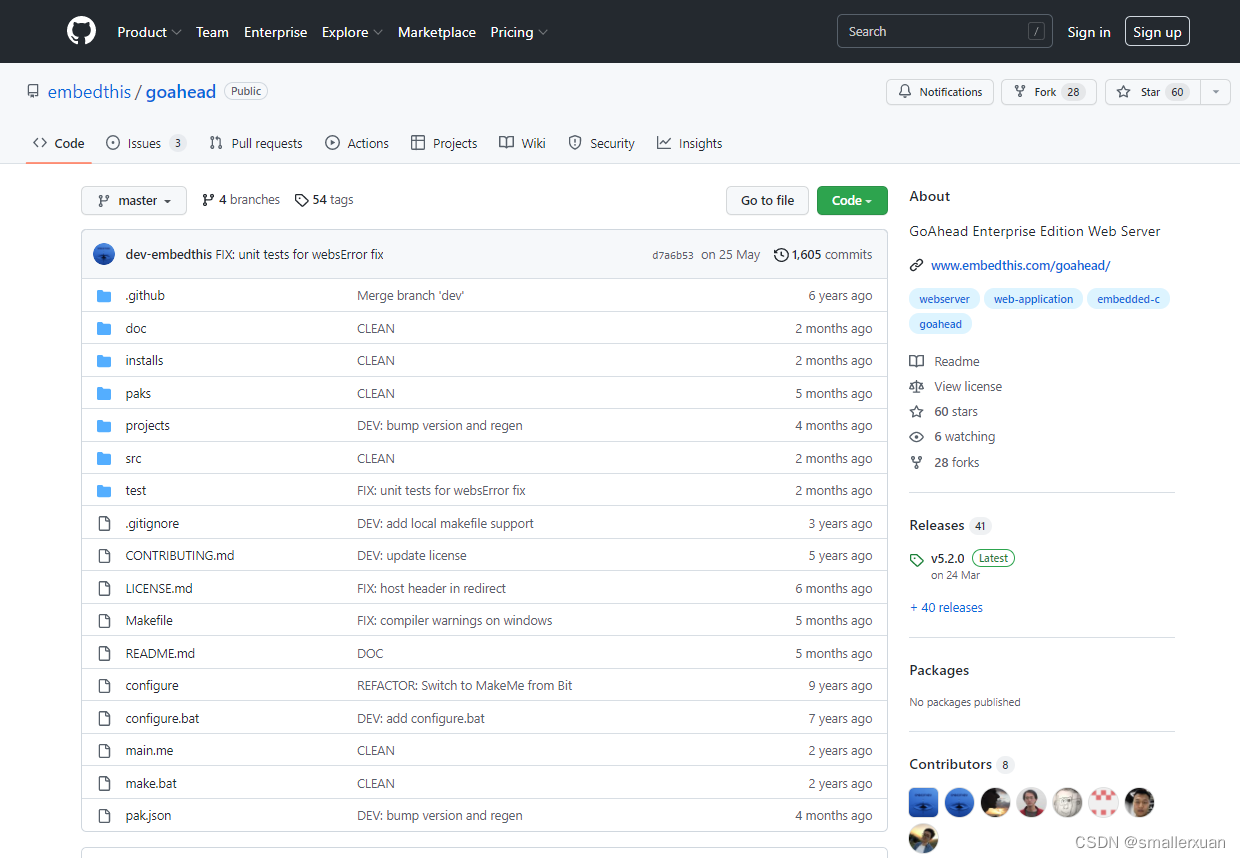Image resolution: width=1240 pixels, height=858 pixels.
Task: Click the file icon for pak.json
Action: pyautogui.click(x=104, y=816)
